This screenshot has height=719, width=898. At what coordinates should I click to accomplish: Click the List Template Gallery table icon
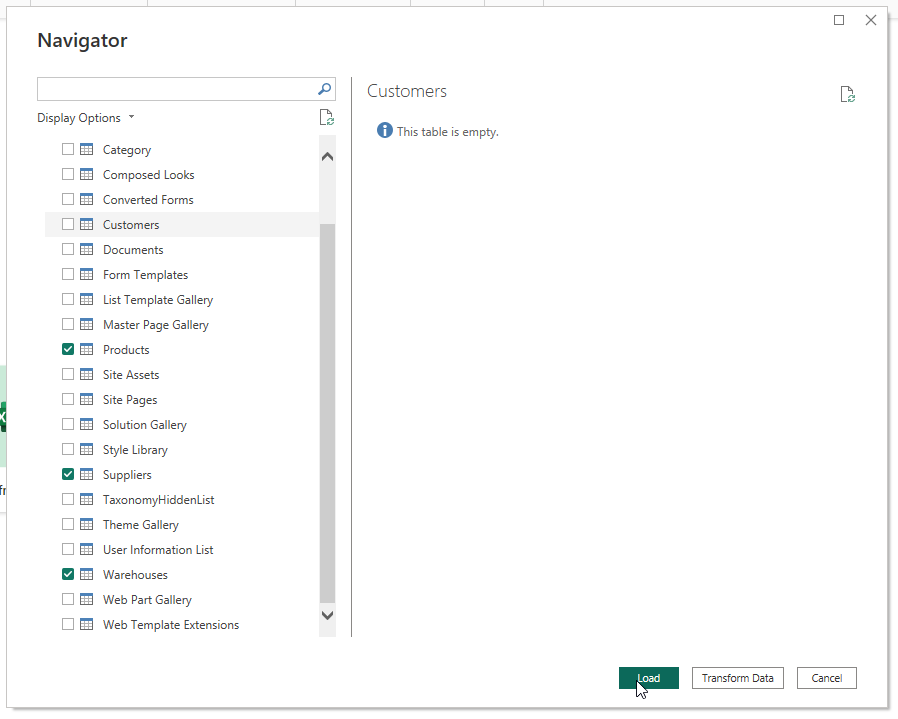click(86, 300)
